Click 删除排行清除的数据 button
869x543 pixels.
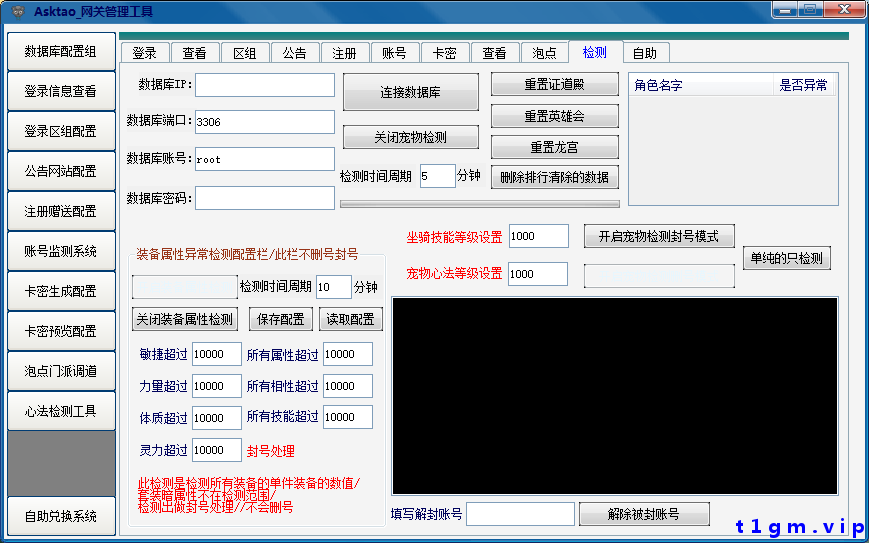pyautogui.click(x=555, y=177)
